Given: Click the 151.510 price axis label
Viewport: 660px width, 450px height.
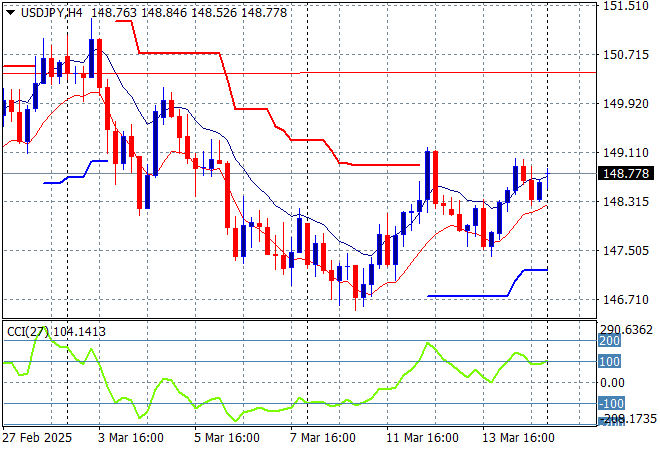Looking at the screenshot, I should tap(627, 6).
